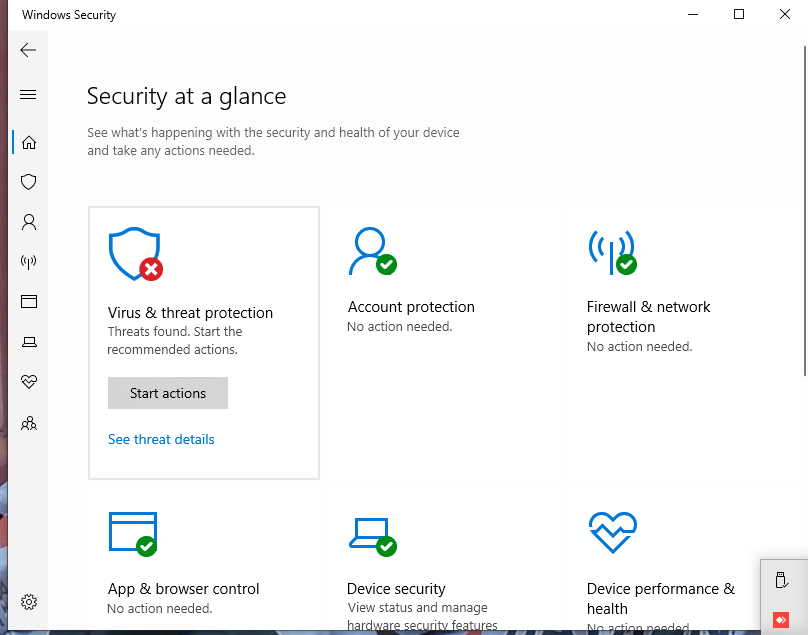This screenshot has width=808, height=635.
Task: Click the USB safely remove hardware icon
Action: click(781, 580)
